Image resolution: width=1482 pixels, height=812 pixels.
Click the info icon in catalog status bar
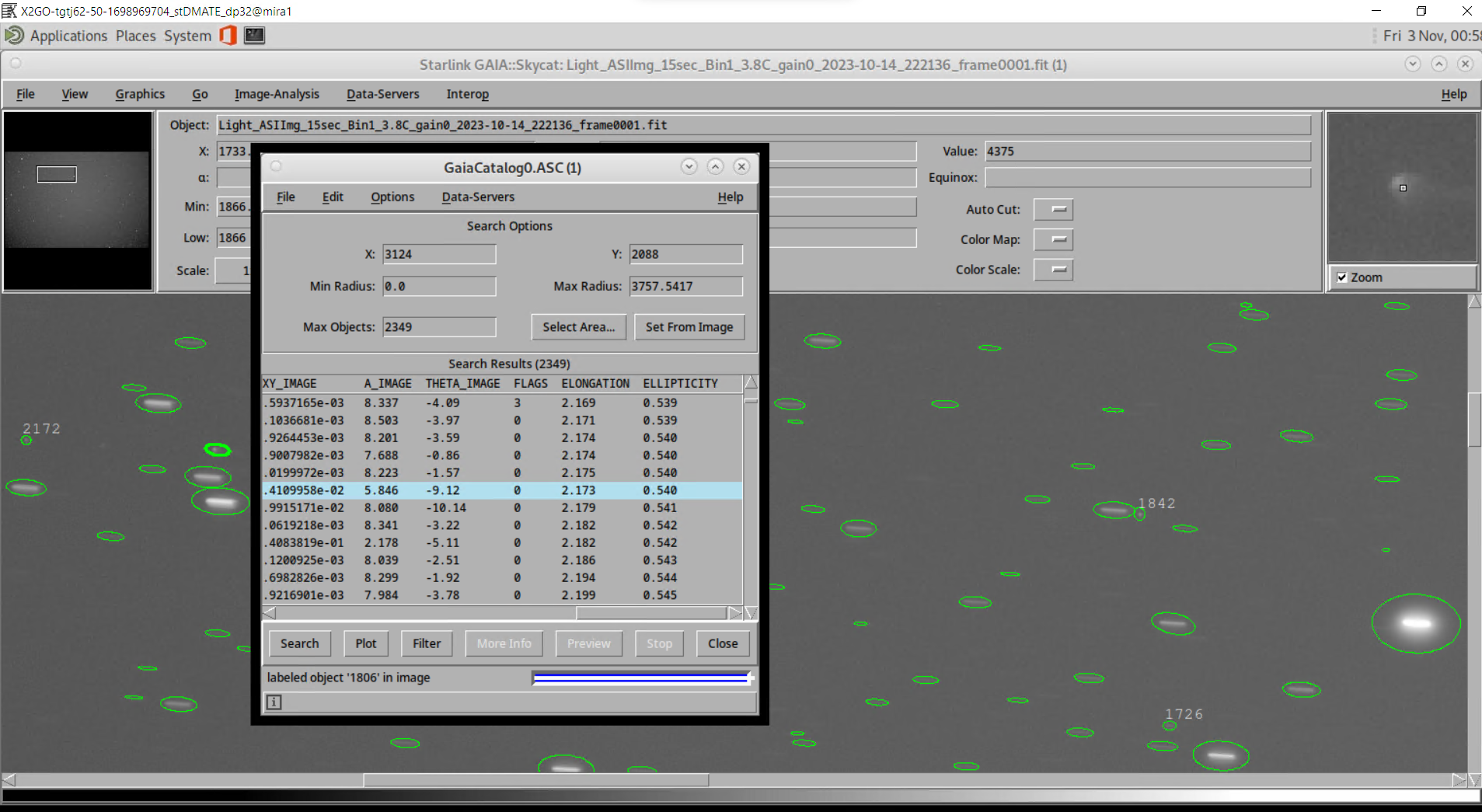274,702
